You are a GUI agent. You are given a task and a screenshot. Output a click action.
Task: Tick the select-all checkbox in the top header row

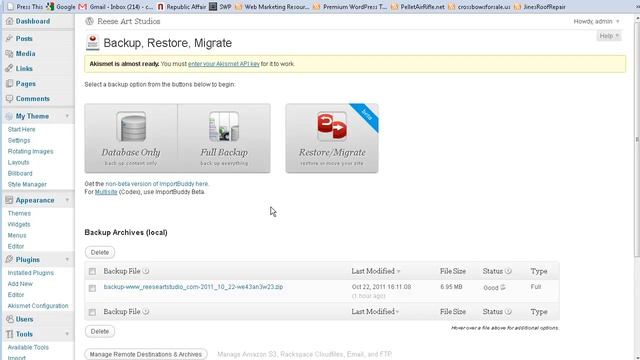point(92,271)
